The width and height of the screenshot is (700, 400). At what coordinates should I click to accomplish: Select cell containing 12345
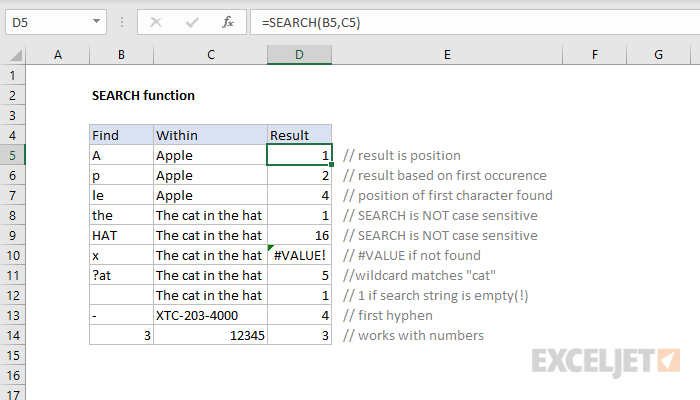[210, 335]
